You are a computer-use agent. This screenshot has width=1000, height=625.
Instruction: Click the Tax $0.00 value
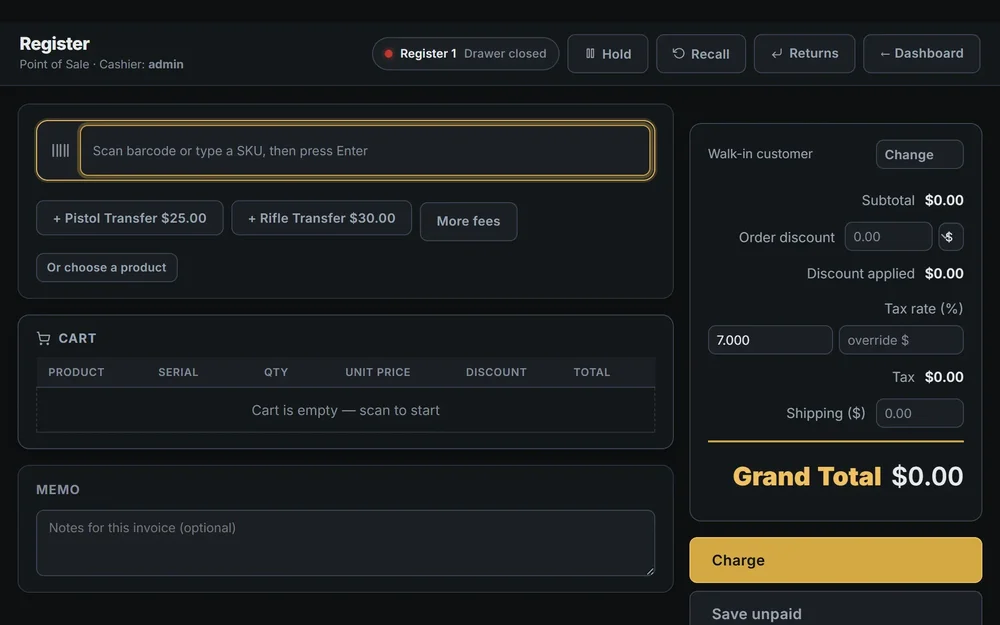tap(944, 377)
